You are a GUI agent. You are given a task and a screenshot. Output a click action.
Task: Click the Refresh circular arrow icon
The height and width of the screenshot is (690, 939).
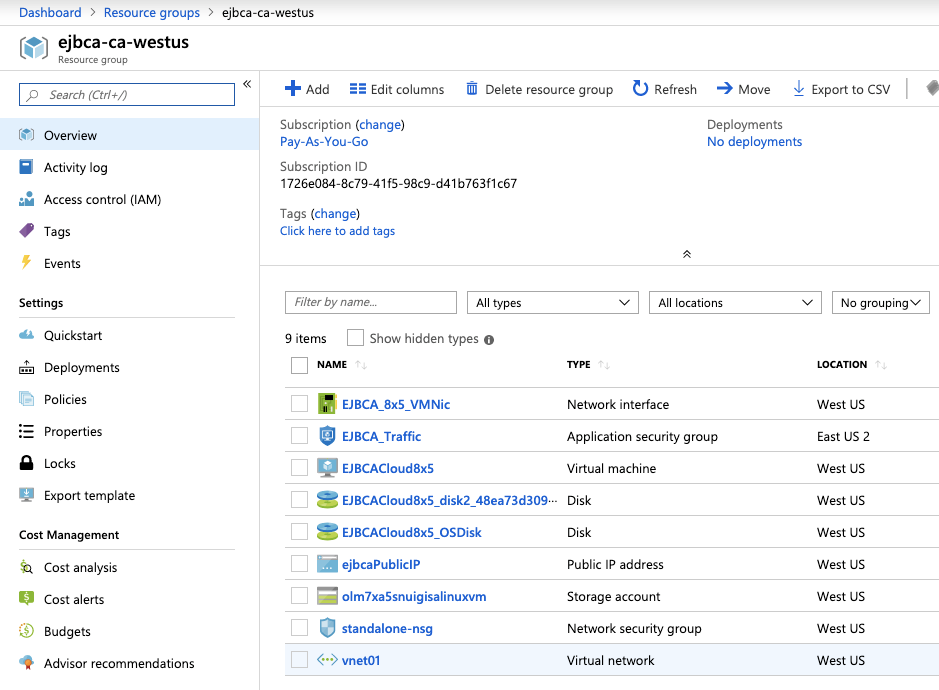tap(641, 89)
